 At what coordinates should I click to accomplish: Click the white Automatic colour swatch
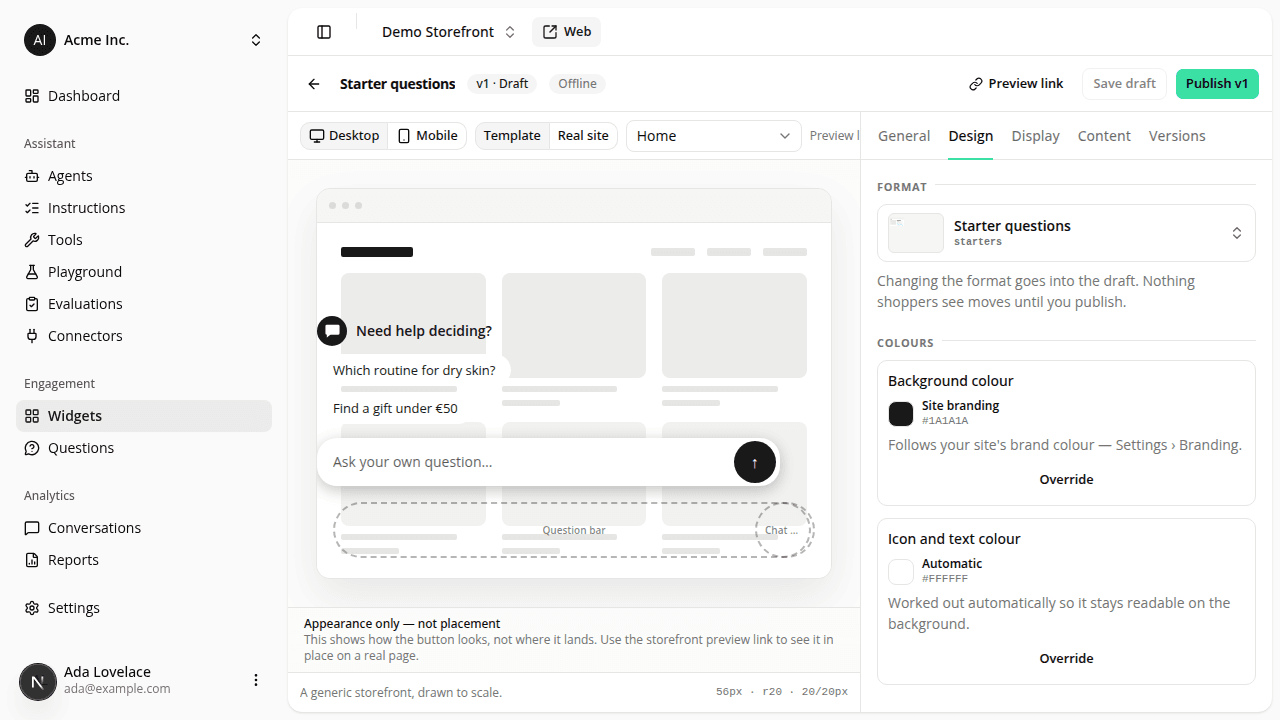901,571
